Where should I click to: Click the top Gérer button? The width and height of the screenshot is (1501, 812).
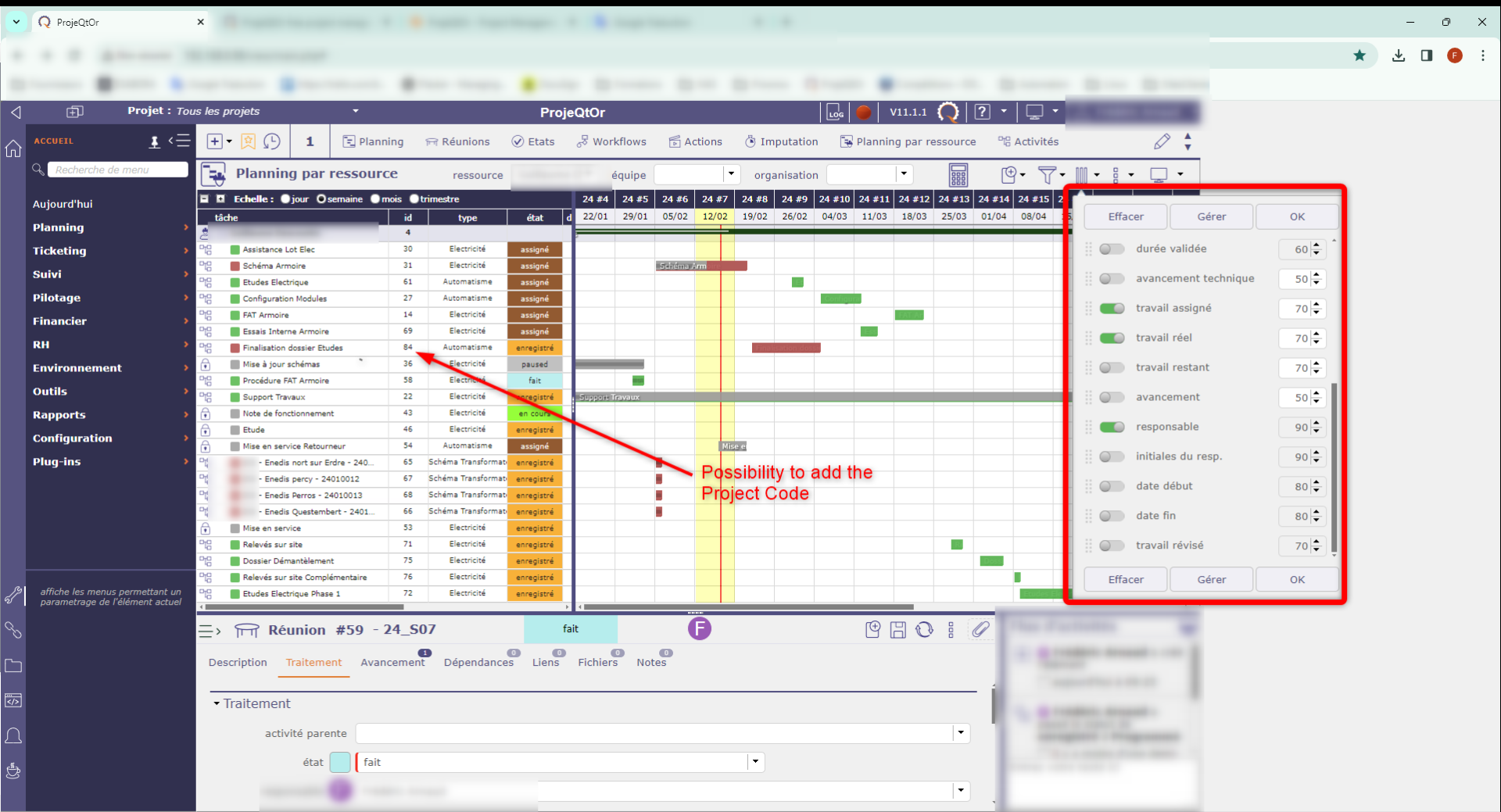(x=1211, y=216)
